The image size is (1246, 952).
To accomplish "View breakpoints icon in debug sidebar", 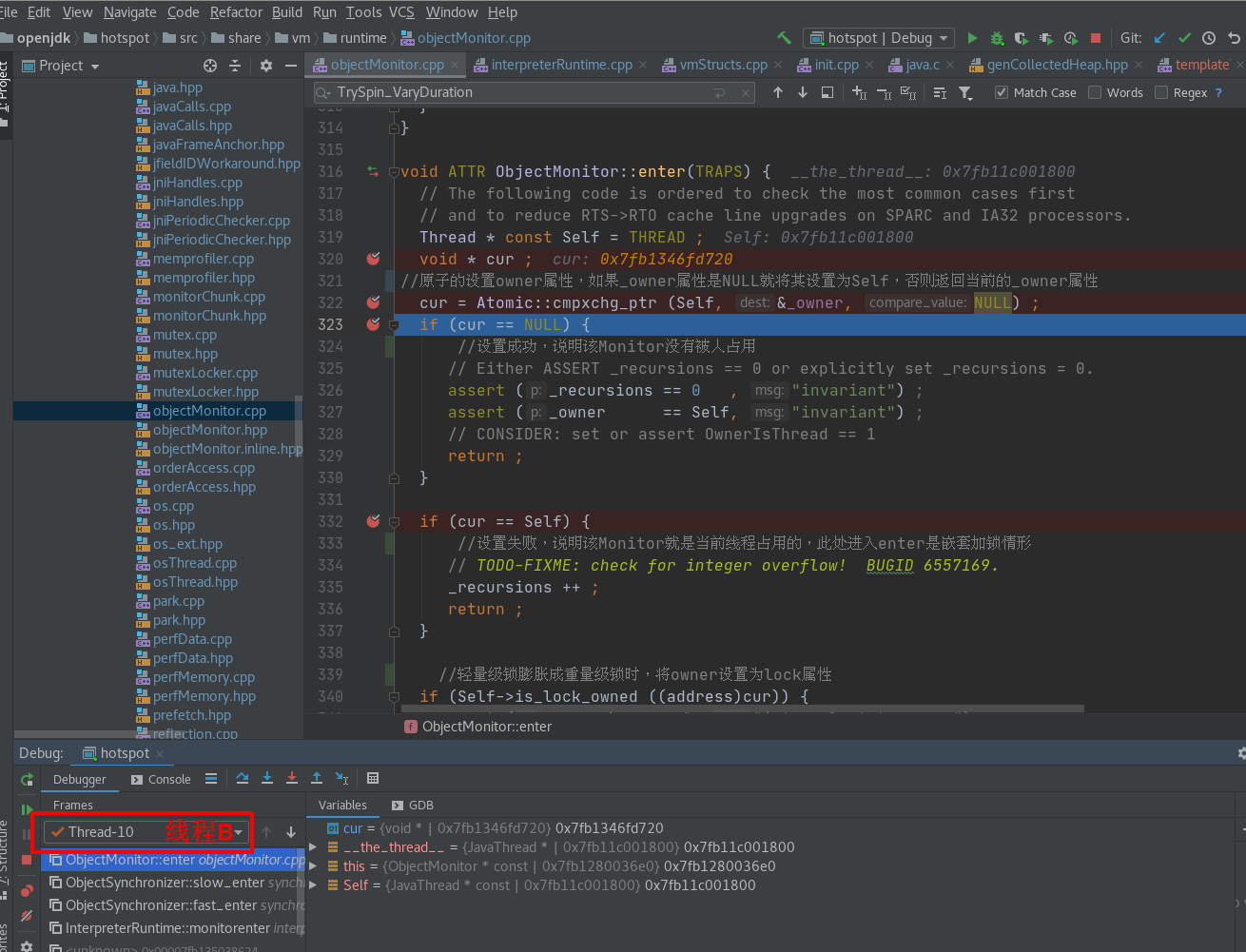I will (27, 891).
